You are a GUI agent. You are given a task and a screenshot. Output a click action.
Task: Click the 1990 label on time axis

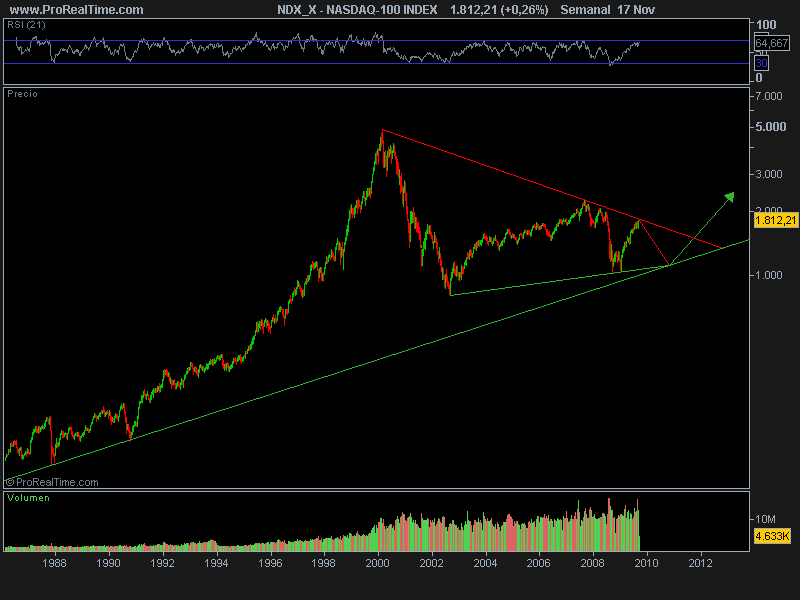pyautogui.click(x=108, y=563)
